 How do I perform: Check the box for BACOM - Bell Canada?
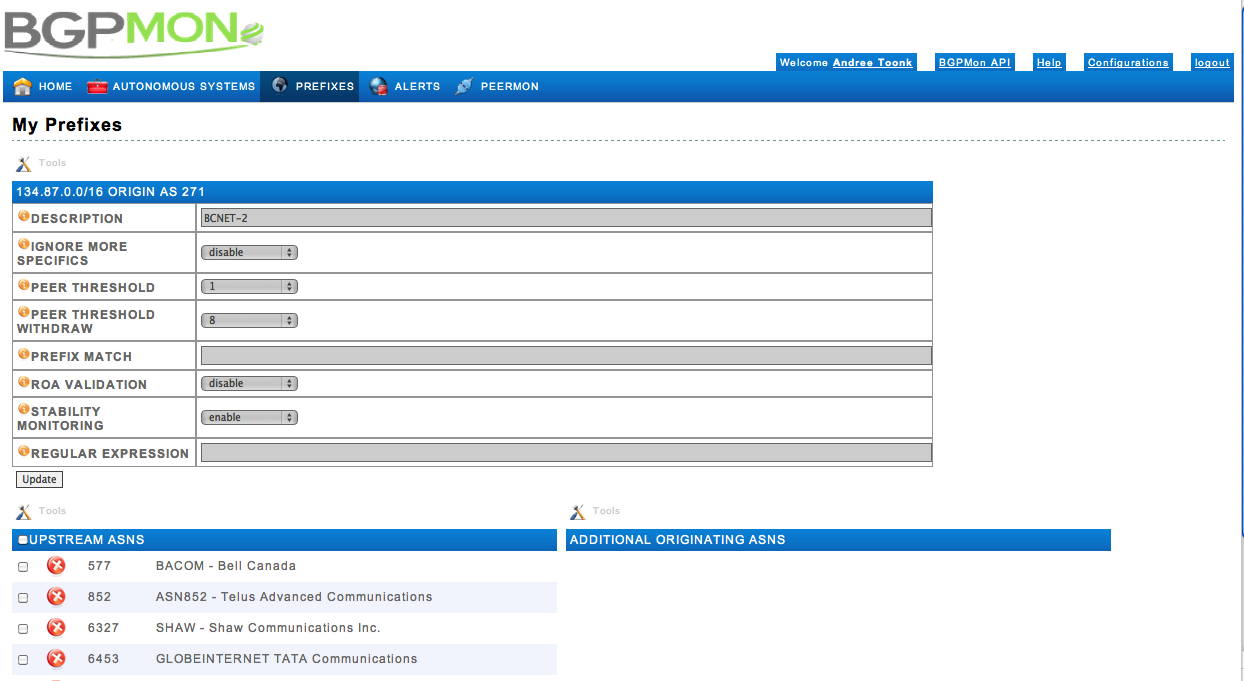point(23,567)
